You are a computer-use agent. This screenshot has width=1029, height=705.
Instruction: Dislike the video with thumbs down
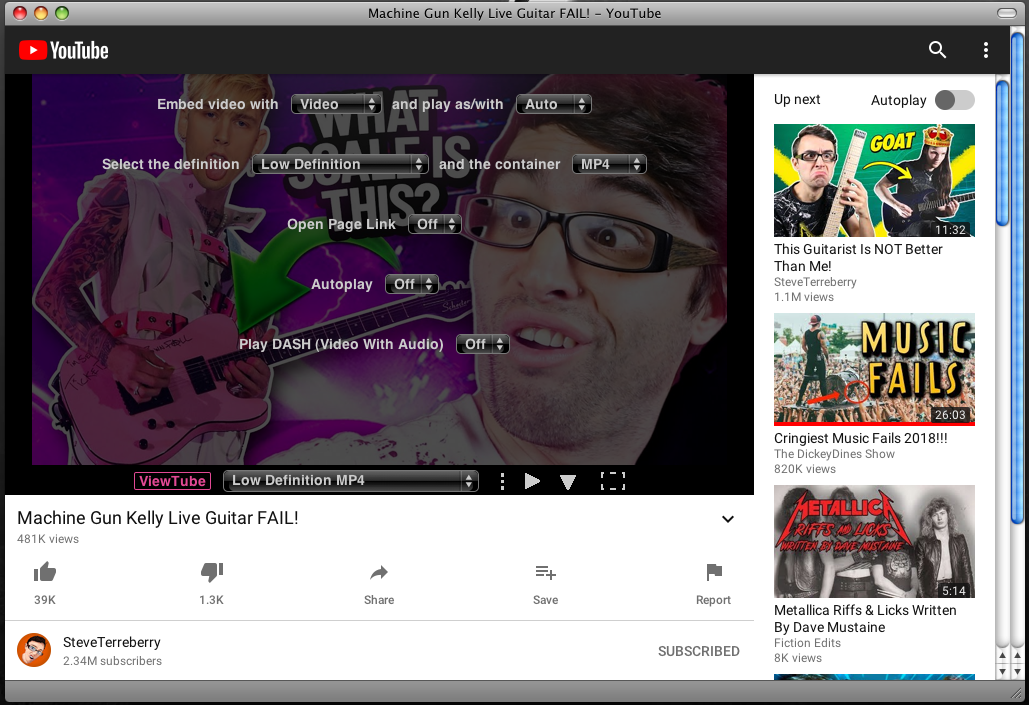(x=211, y=572)
